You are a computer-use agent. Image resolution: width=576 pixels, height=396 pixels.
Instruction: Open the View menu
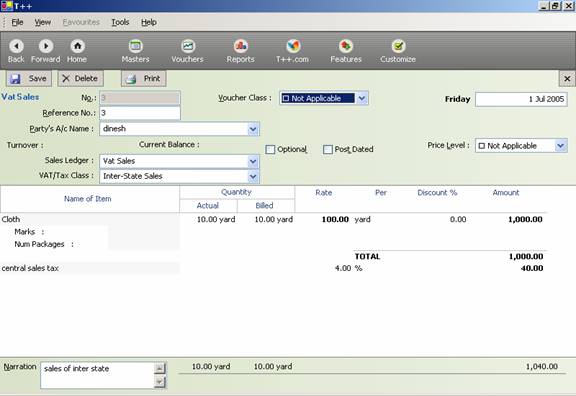tap(43, 22)
